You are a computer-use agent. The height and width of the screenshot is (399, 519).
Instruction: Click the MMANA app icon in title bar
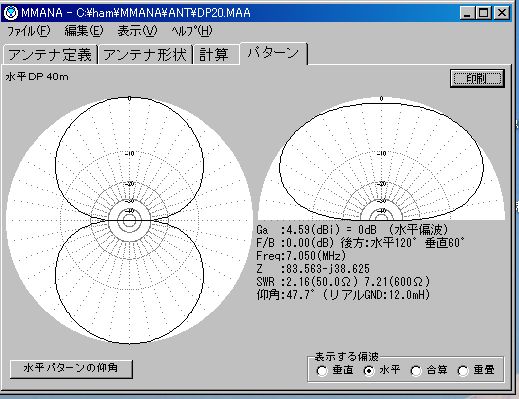[11, 13]
